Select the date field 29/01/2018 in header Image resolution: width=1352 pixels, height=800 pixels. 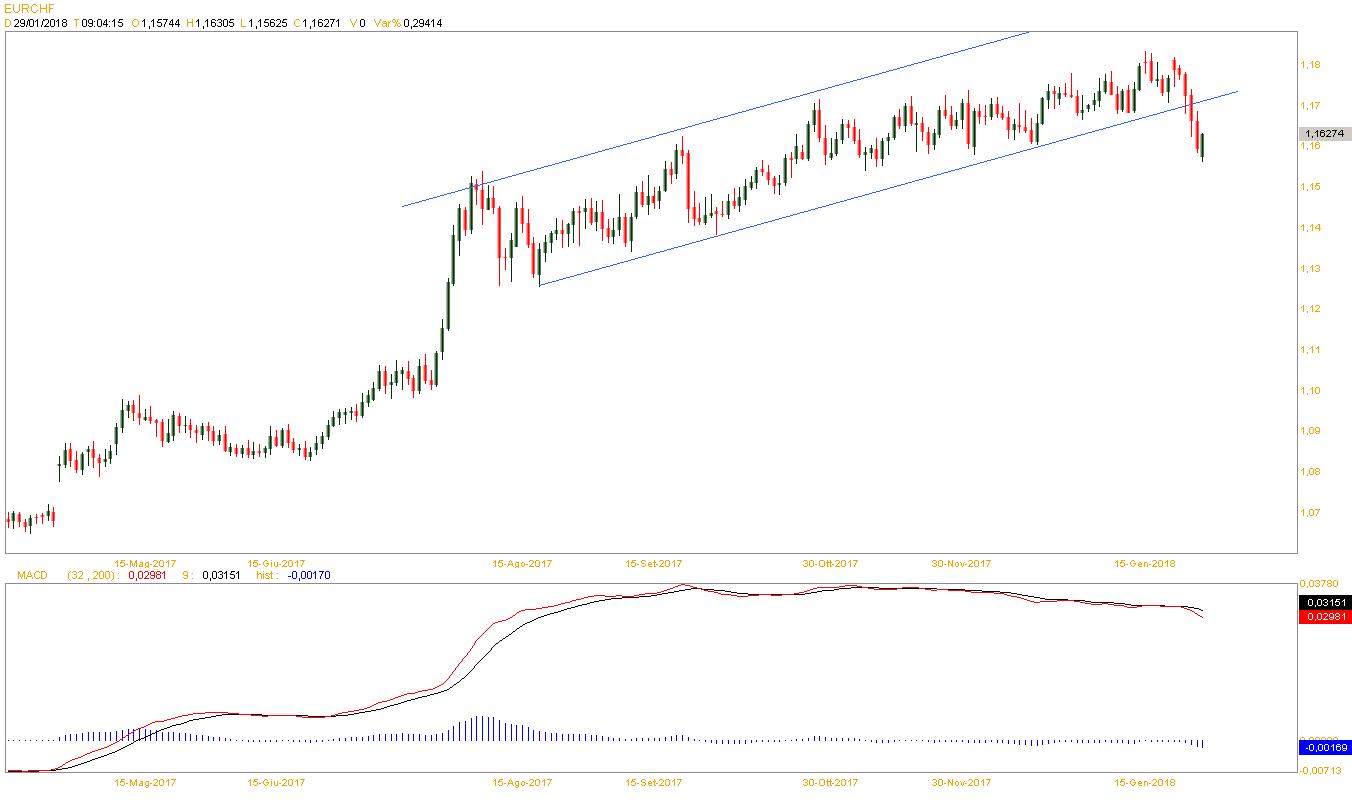pos(40,23)
